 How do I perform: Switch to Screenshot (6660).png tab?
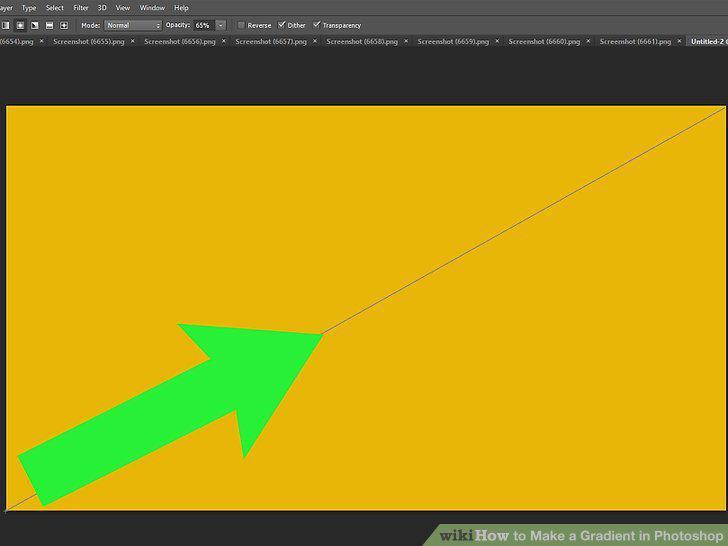coord(544,41)
